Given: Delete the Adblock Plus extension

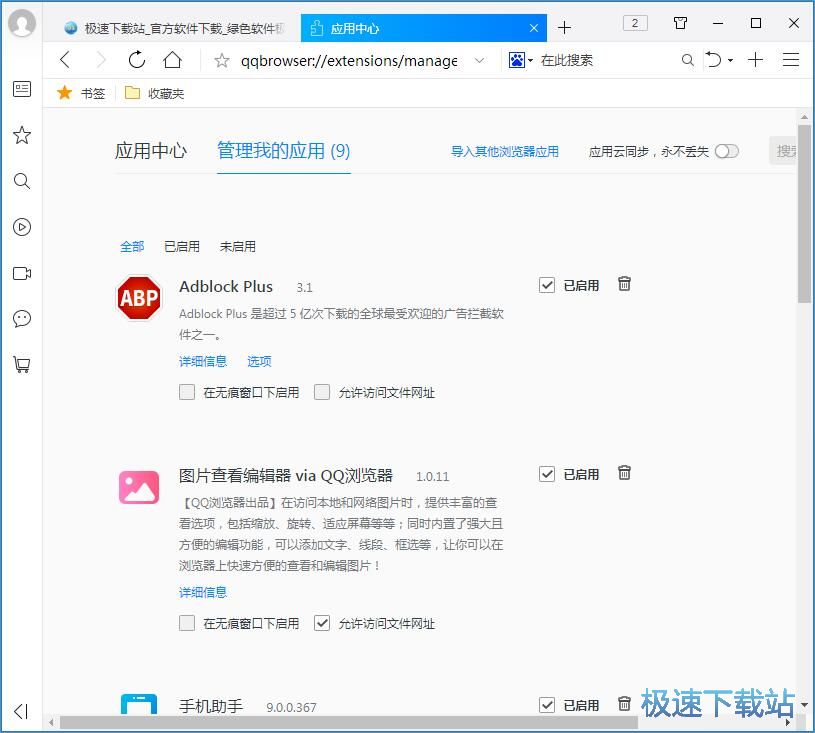Looking at the screenshot, I should (624, 284).
